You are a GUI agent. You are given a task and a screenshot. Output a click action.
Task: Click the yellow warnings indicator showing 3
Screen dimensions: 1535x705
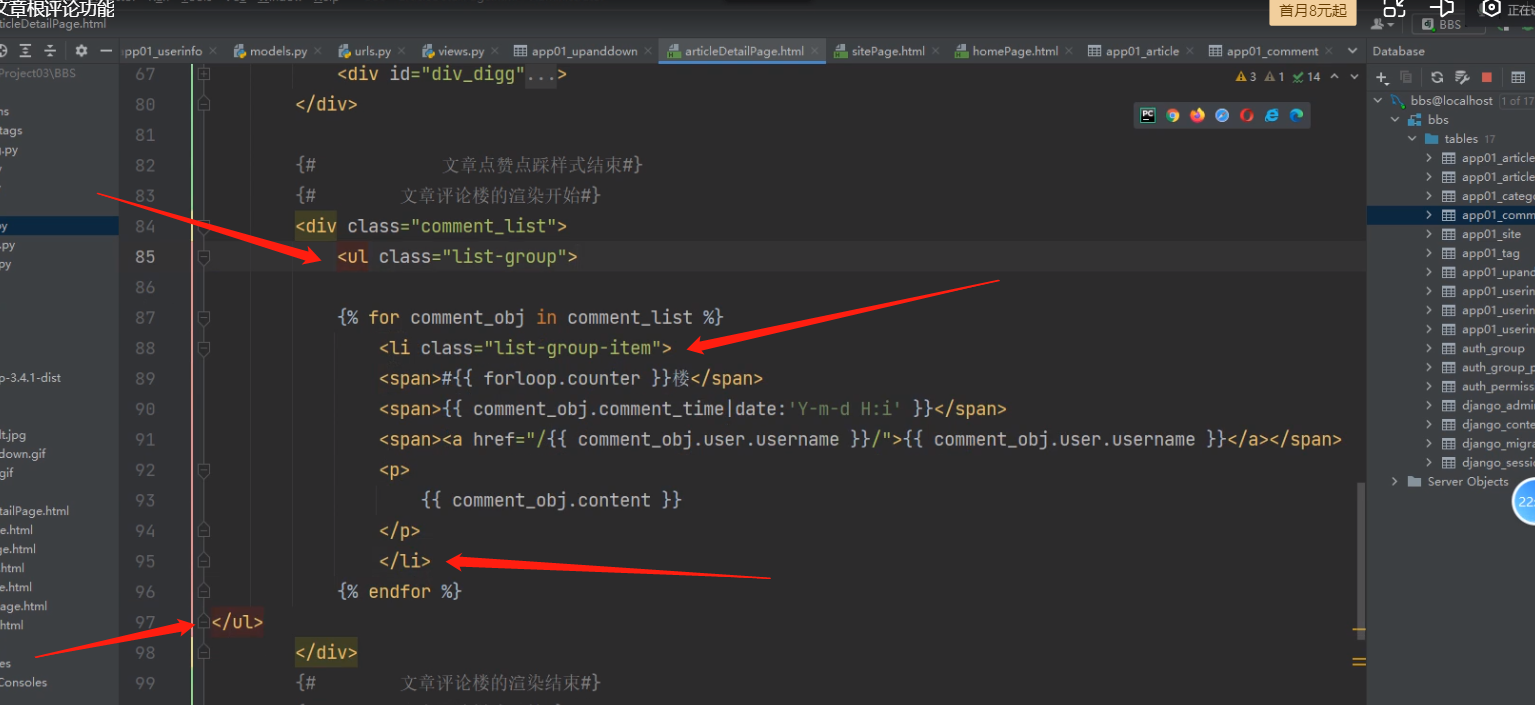pyautogui.click(x=1246, y=77)
